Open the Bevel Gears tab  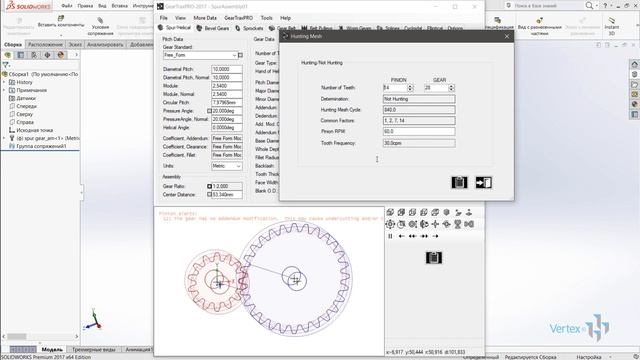[213, 28]
